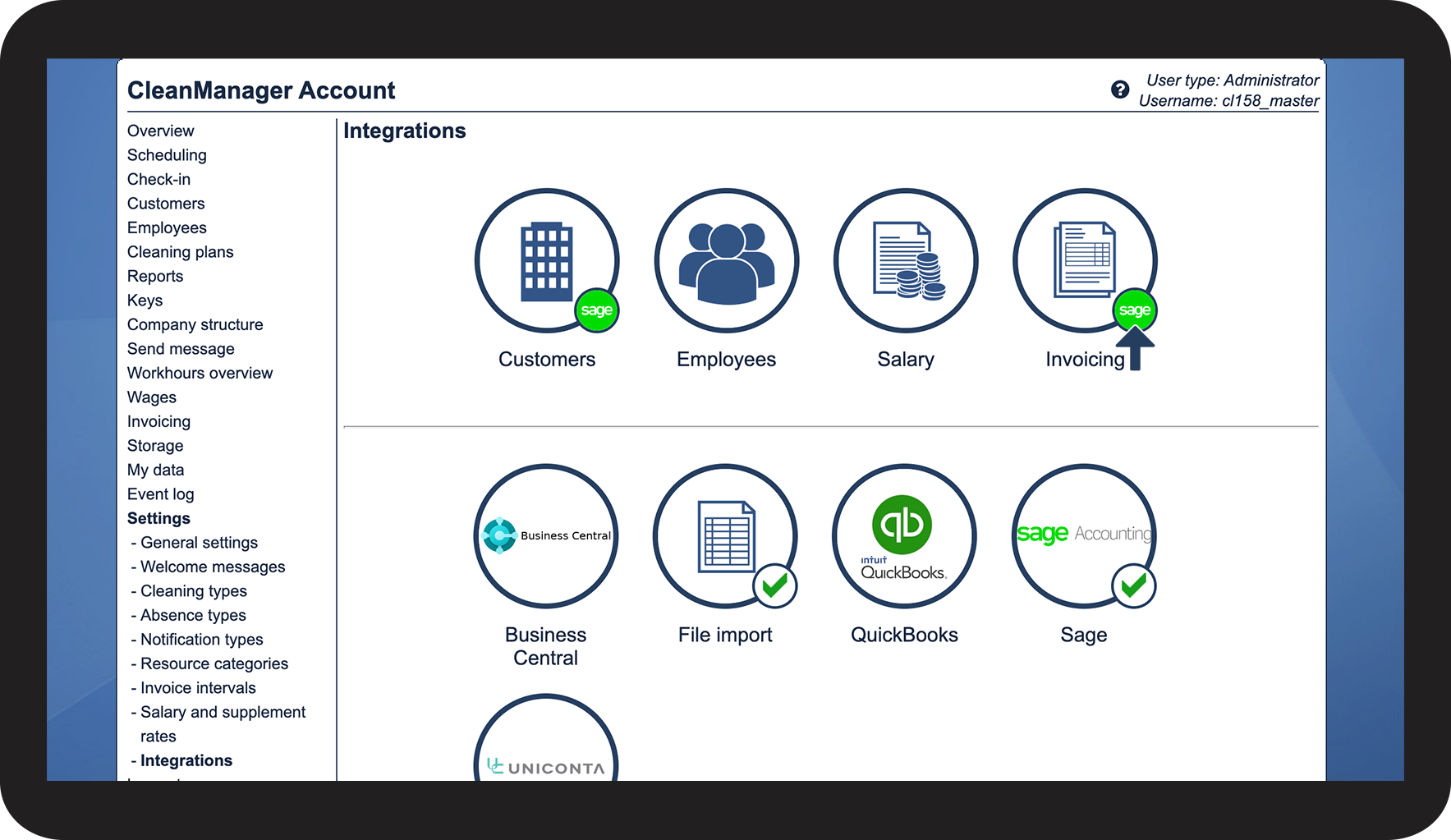The height and width of the screenshot is (840, 1451).
Task: Click Send message in the sidebar
Action: (181, 349)
